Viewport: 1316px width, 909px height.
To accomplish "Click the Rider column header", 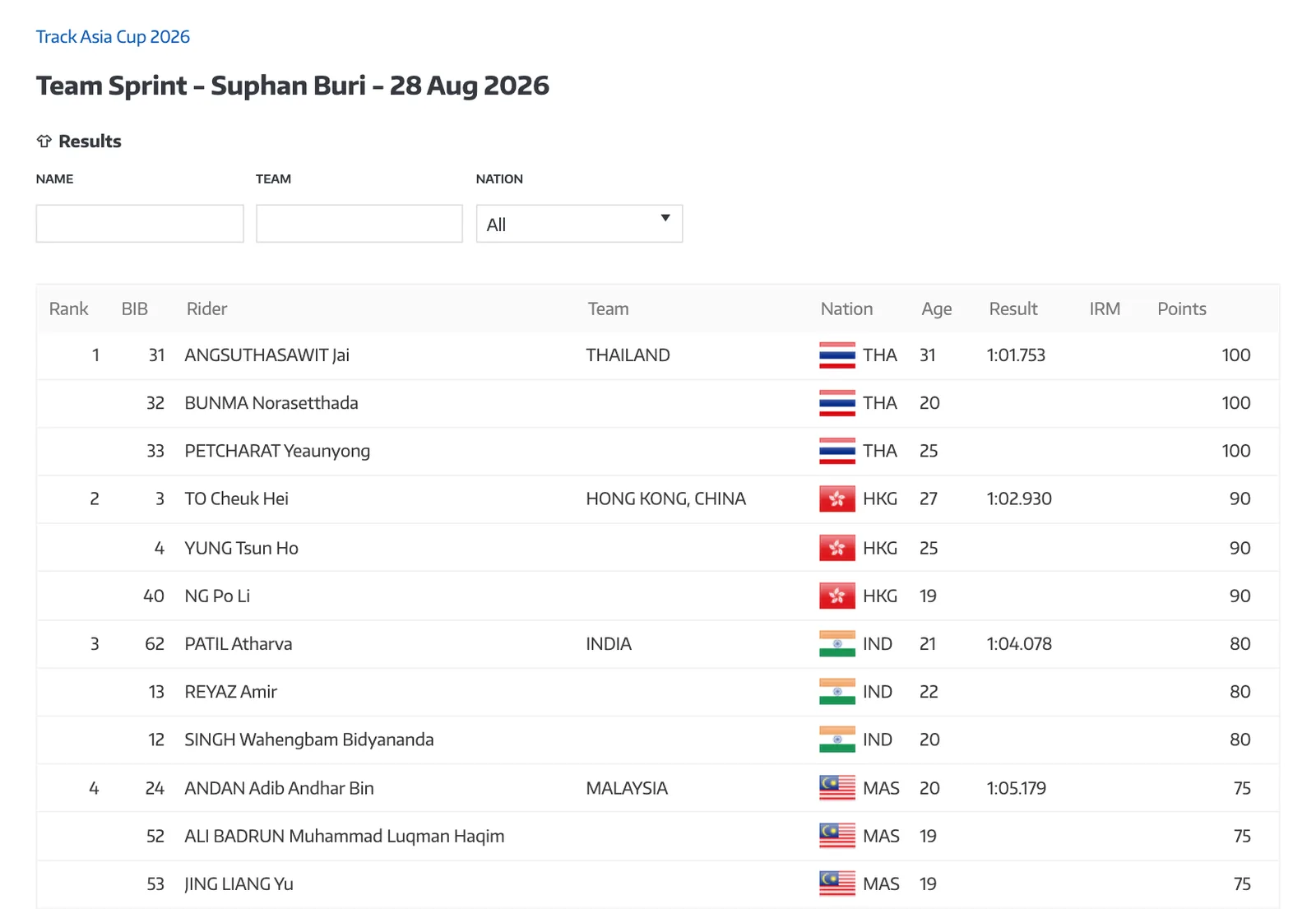I will (x=206, y=308).
